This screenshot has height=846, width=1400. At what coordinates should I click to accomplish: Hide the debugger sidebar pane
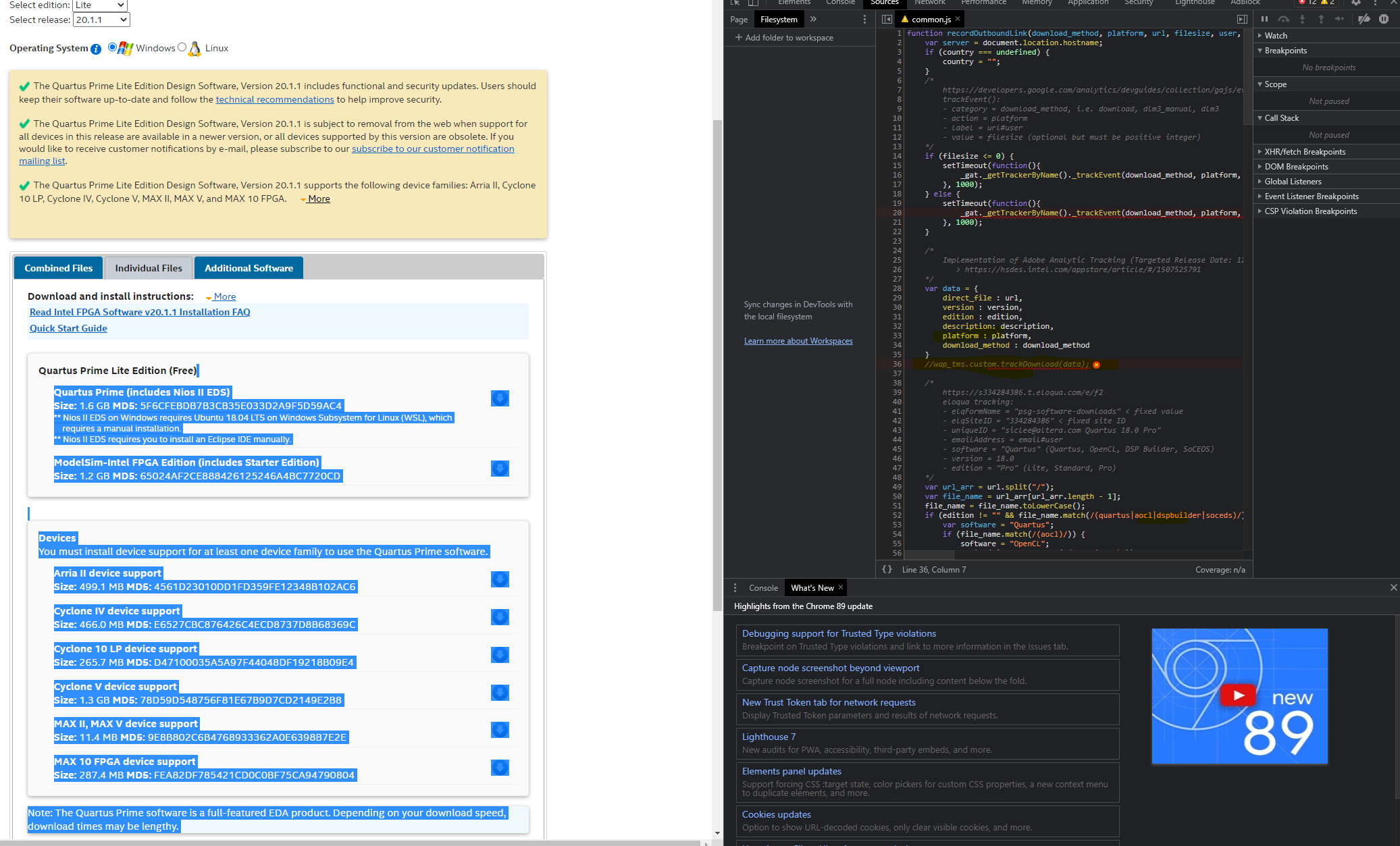[1242, 20]
